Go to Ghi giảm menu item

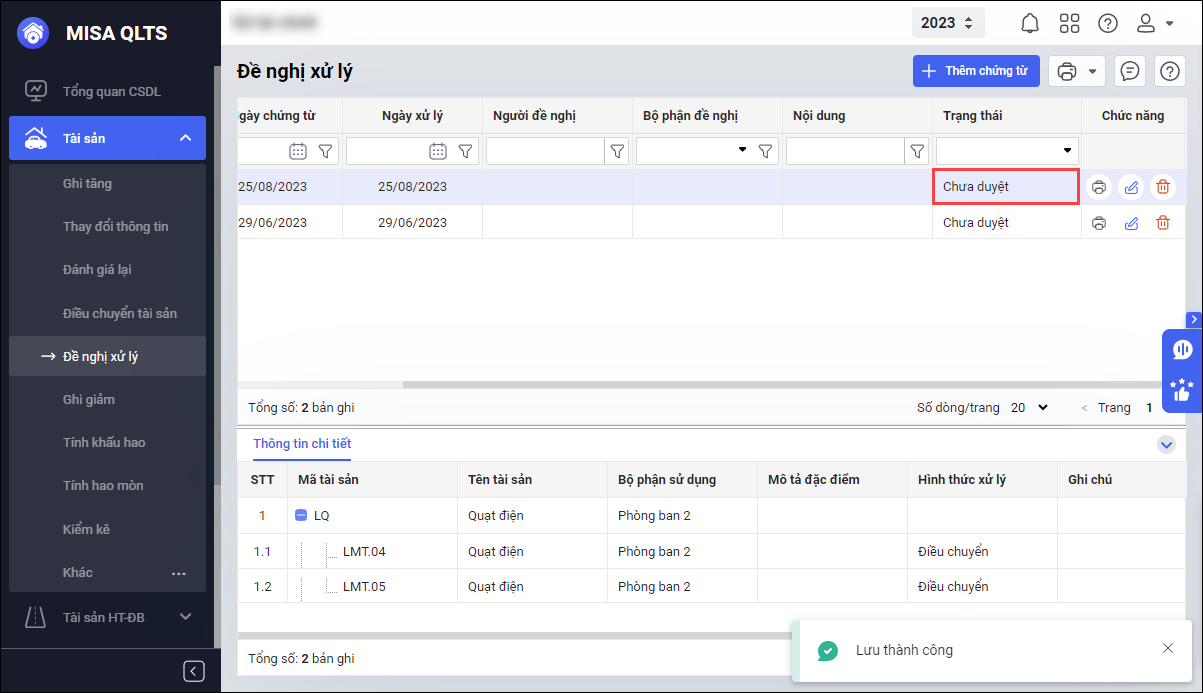89,399
